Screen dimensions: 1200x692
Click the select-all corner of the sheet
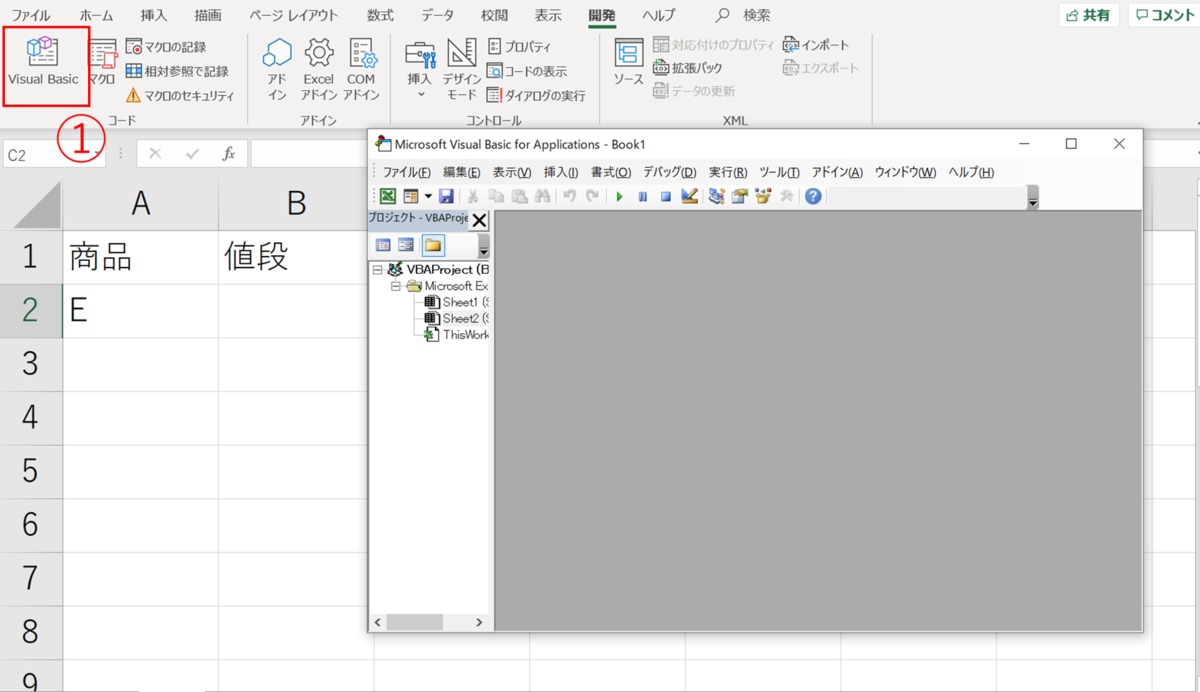click(31, 204)
